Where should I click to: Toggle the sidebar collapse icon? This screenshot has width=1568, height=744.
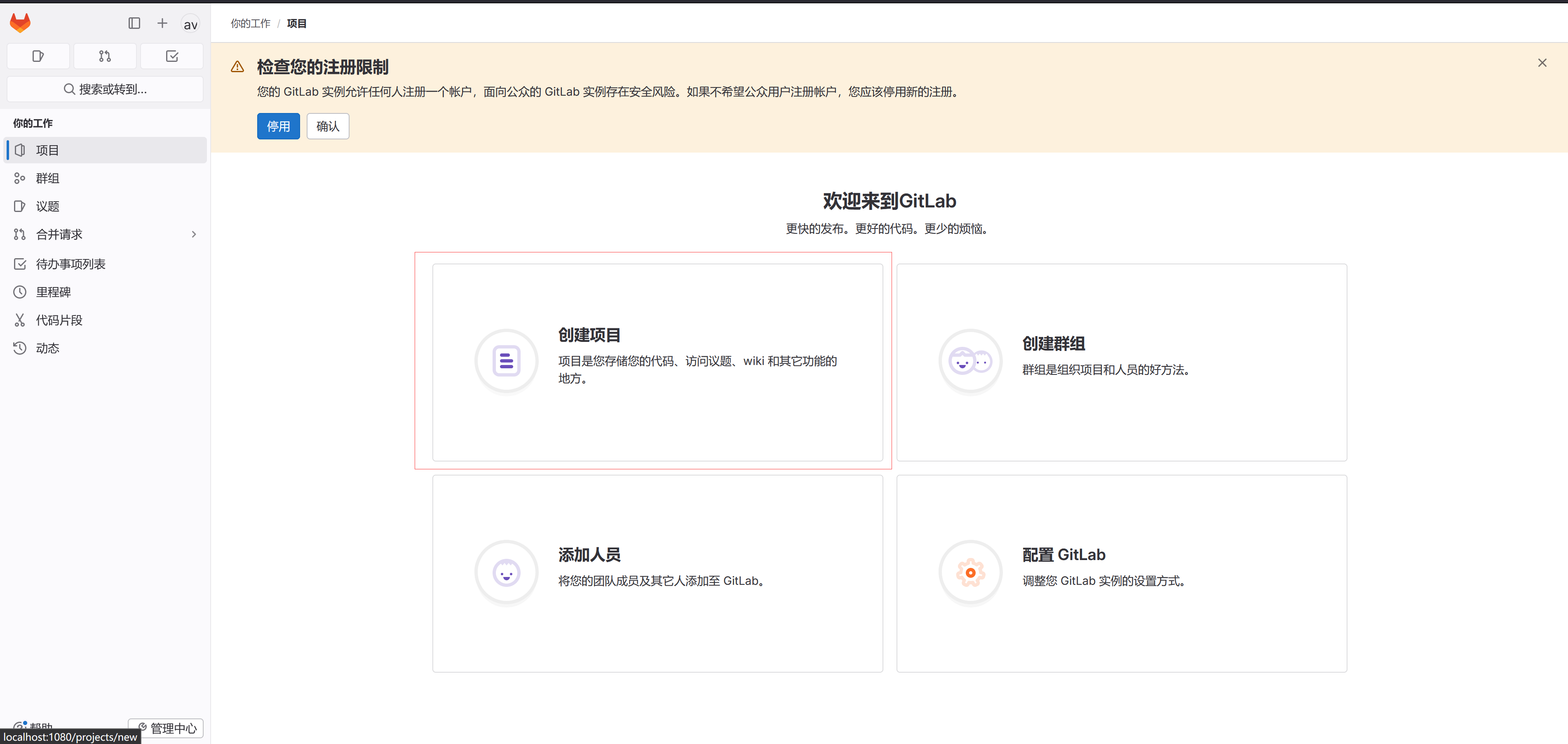coord(134,23)
